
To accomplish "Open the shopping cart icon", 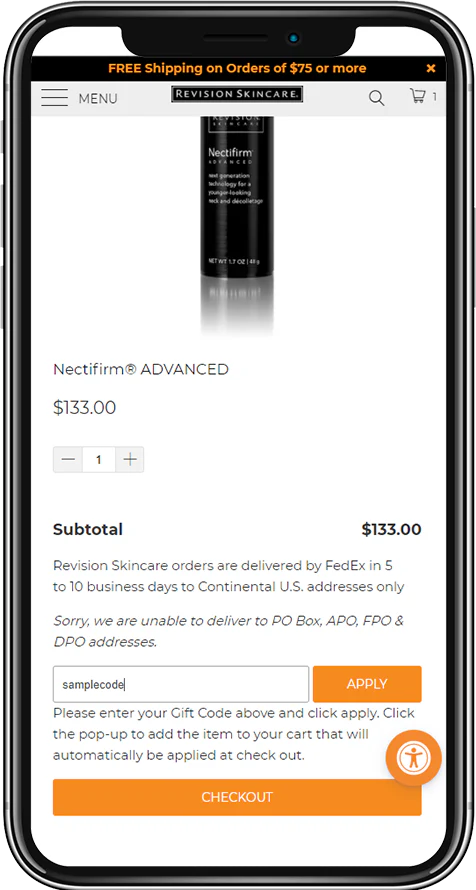I will (418, 96).
